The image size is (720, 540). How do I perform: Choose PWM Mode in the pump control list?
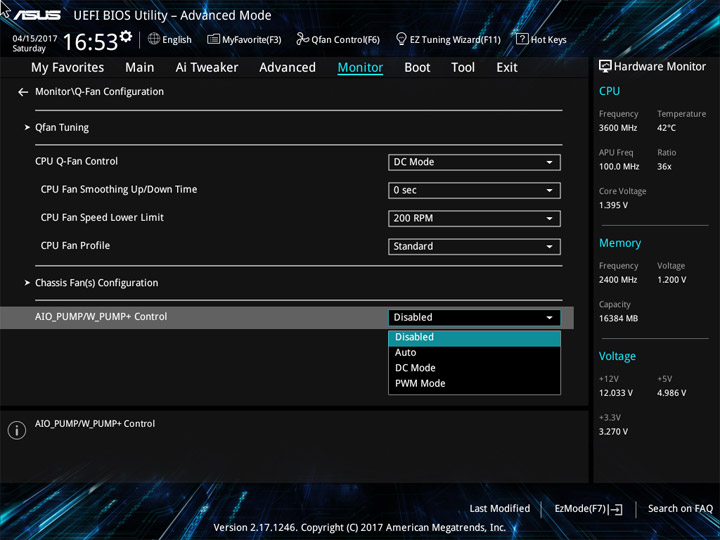point(474,383)
